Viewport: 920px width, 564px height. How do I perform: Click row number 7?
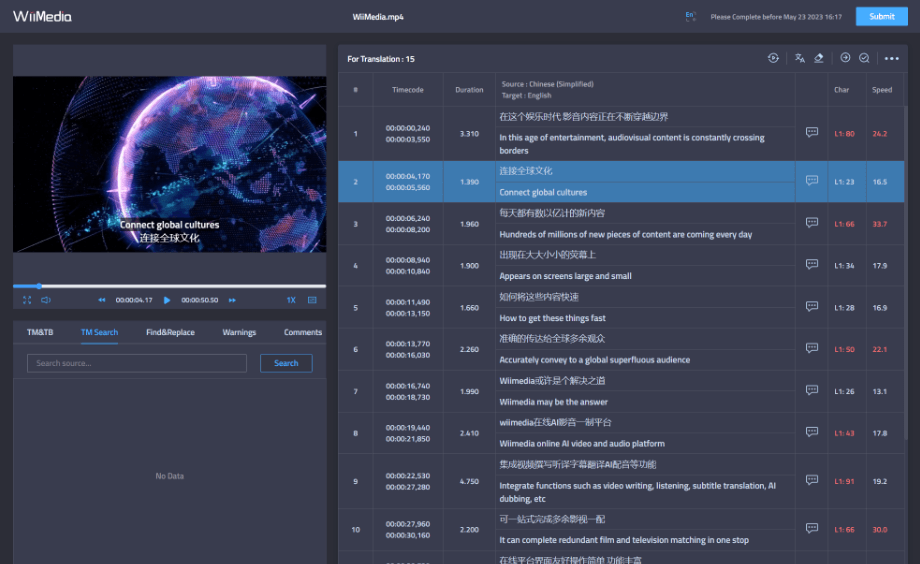(356, 391)
